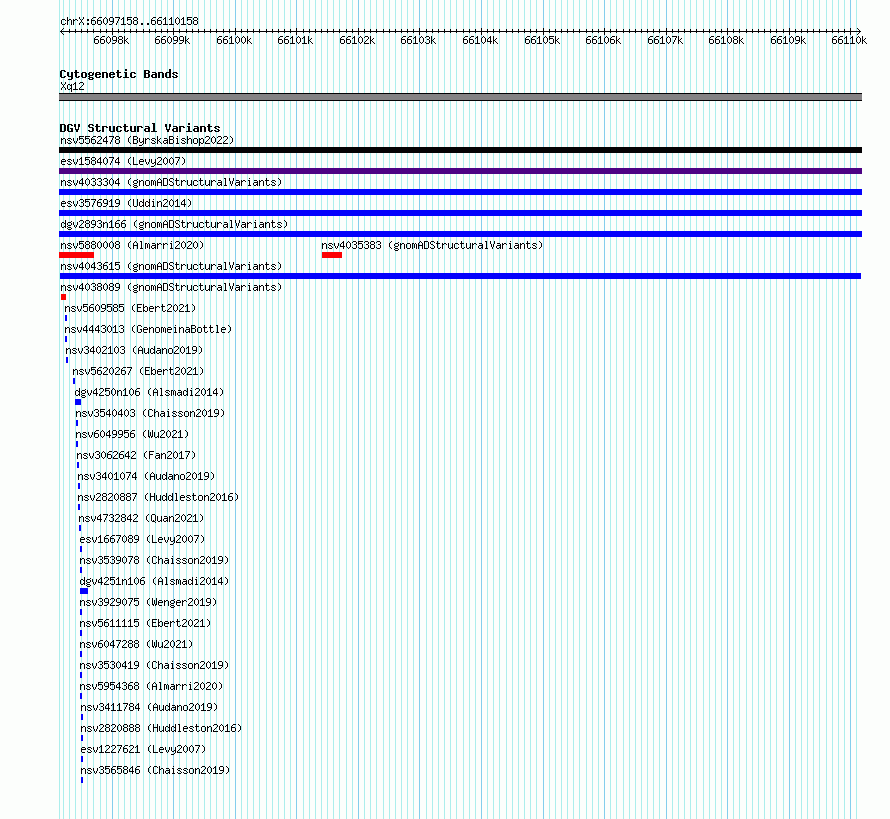890x819 pixels.
Task: Open esv1667089 (Levy2007) label
Action: [142, 539]
